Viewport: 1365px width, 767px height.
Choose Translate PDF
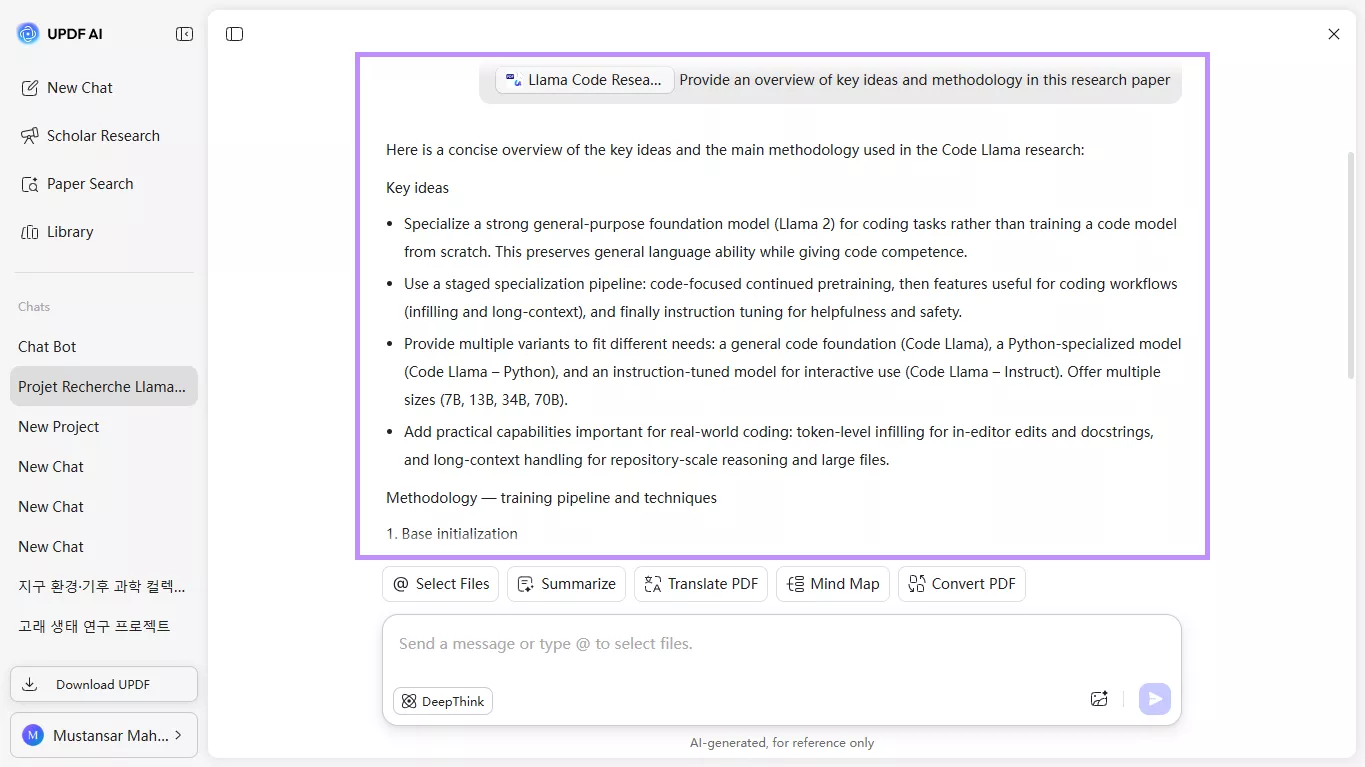pos(700,584)
